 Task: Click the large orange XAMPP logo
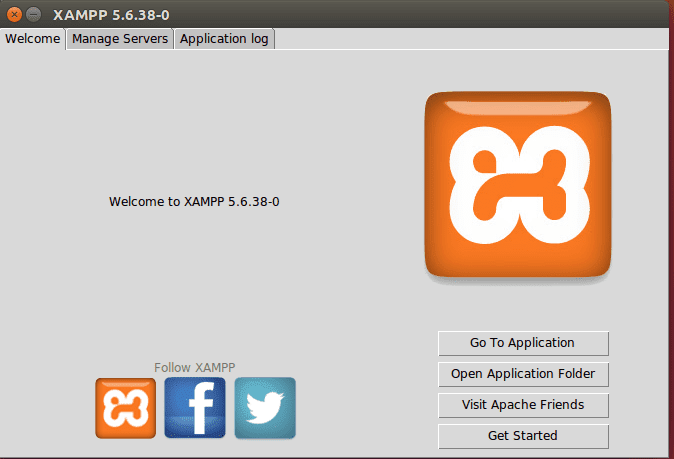(x=518, y=184)
